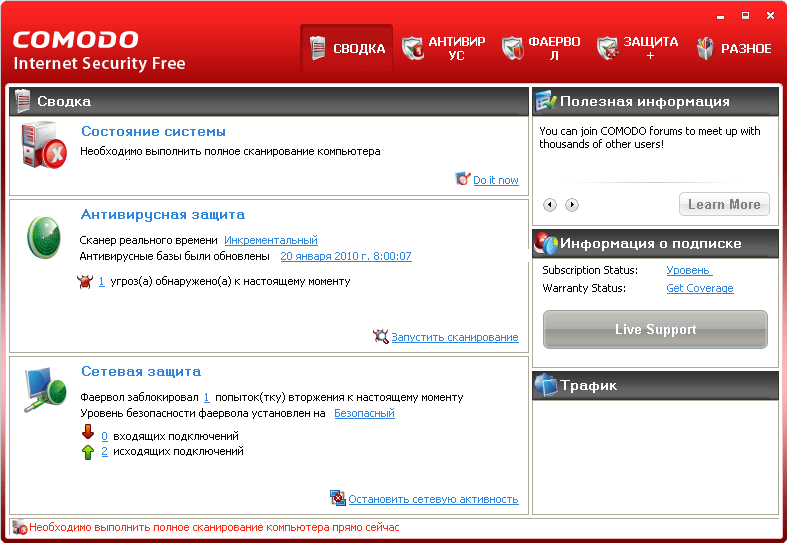
Task: Open the Антивирус tab
Action: [x=443, y=49]
